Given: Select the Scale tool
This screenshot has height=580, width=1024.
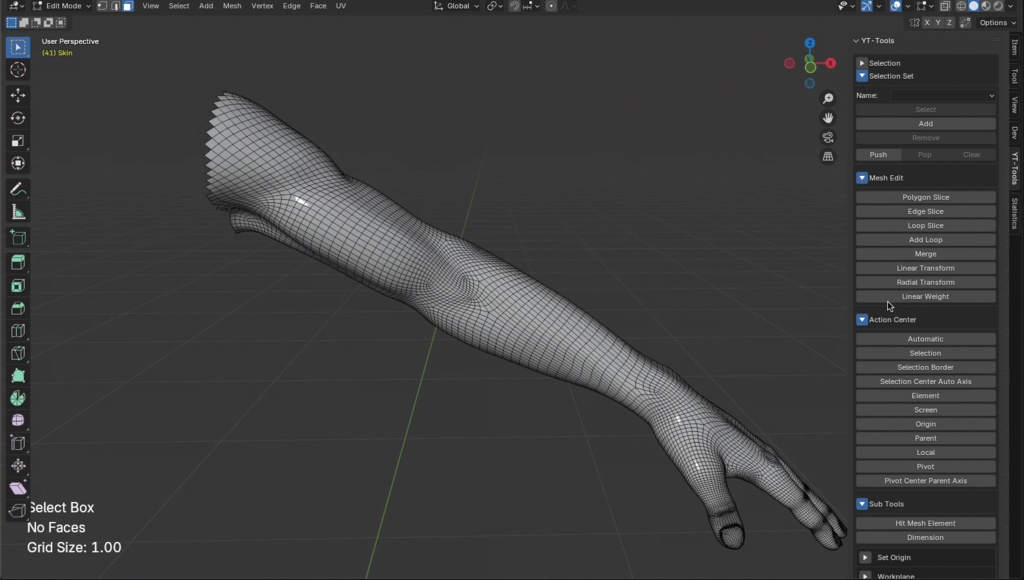Looking at the screenshot, I should 17,140.
